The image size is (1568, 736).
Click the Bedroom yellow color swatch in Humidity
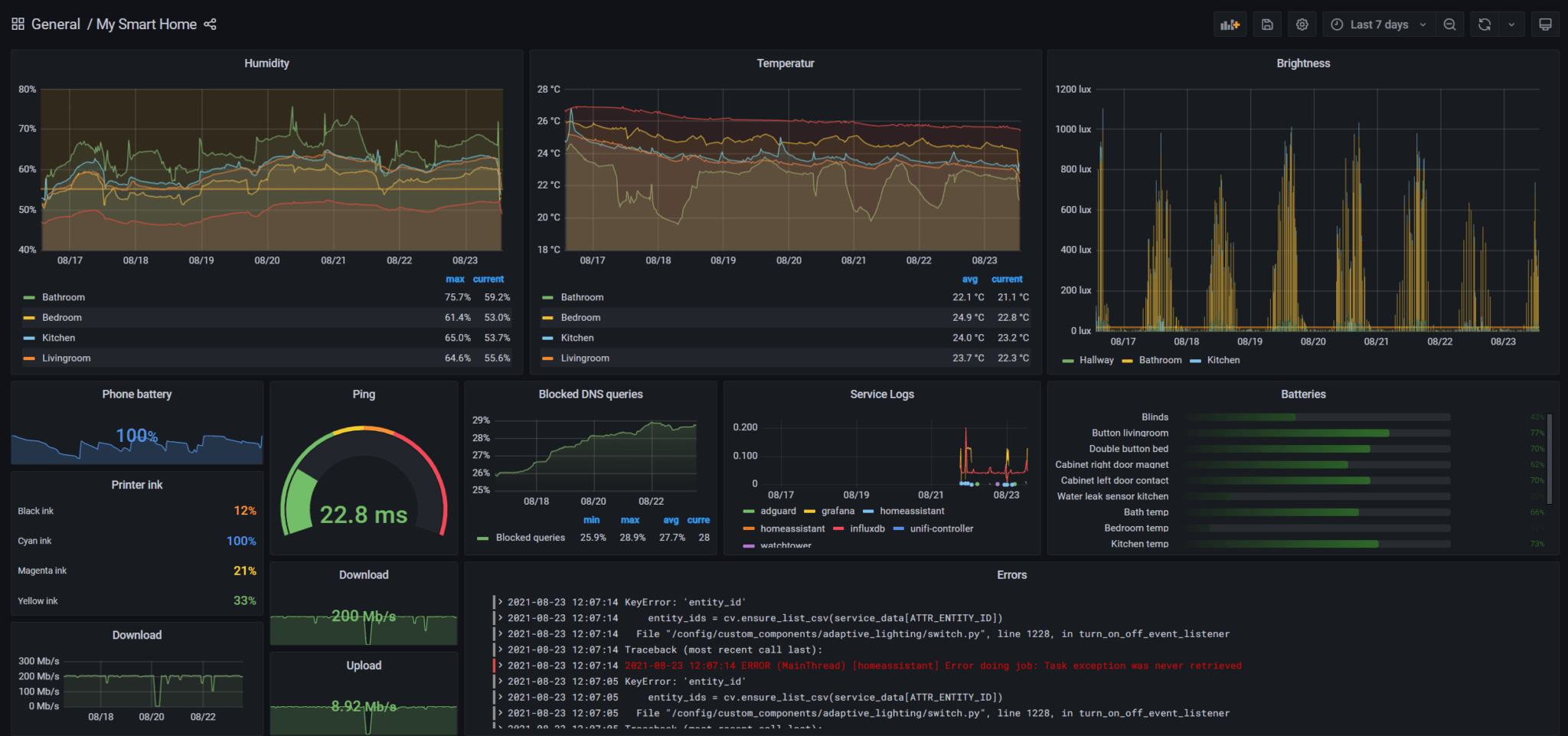click(28, 317)
